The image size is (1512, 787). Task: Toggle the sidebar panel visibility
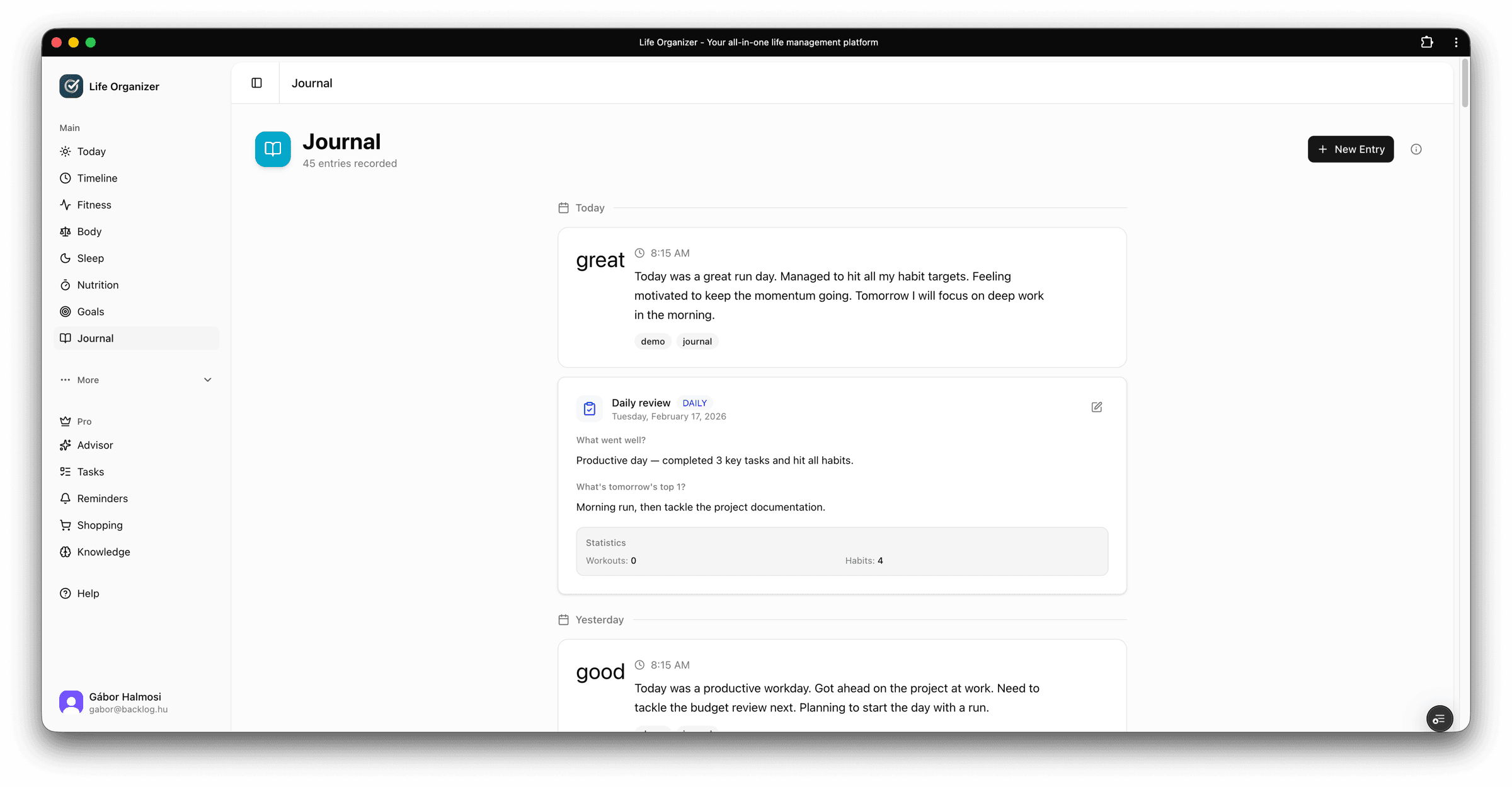click(256, 83)
